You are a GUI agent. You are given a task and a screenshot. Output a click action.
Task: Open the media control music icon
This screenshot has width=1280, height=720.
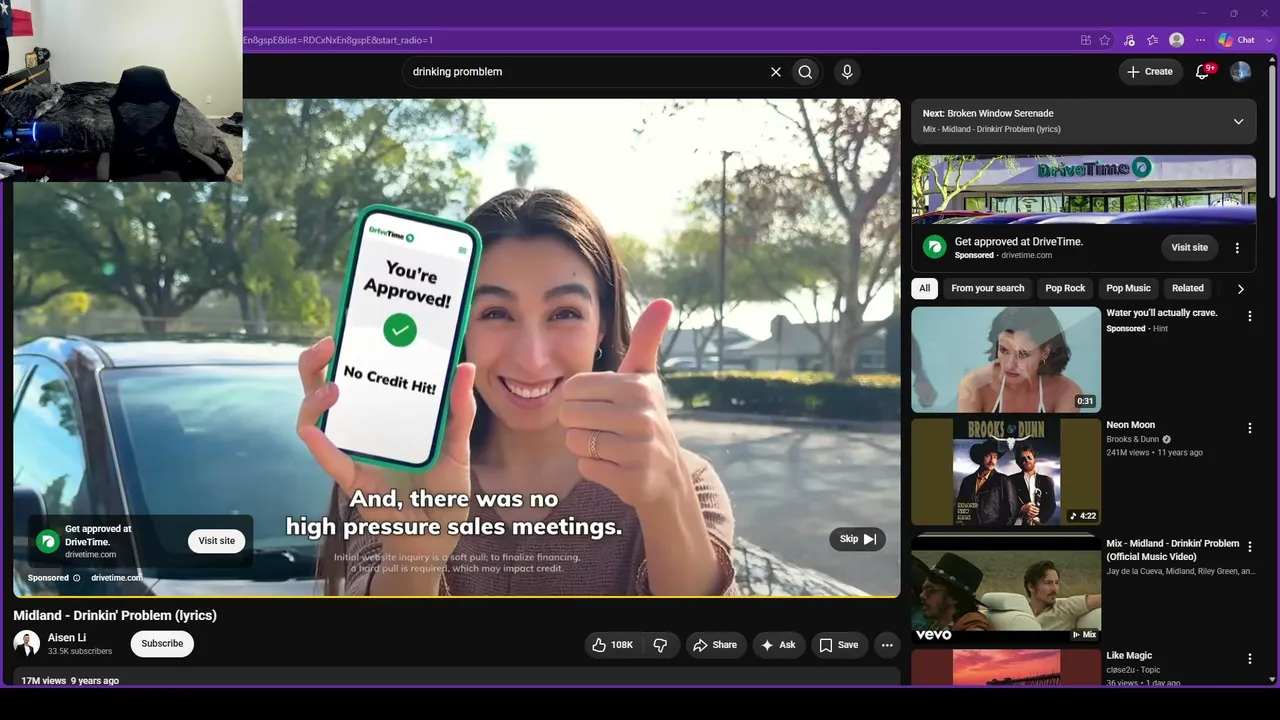click(1129, 40)
